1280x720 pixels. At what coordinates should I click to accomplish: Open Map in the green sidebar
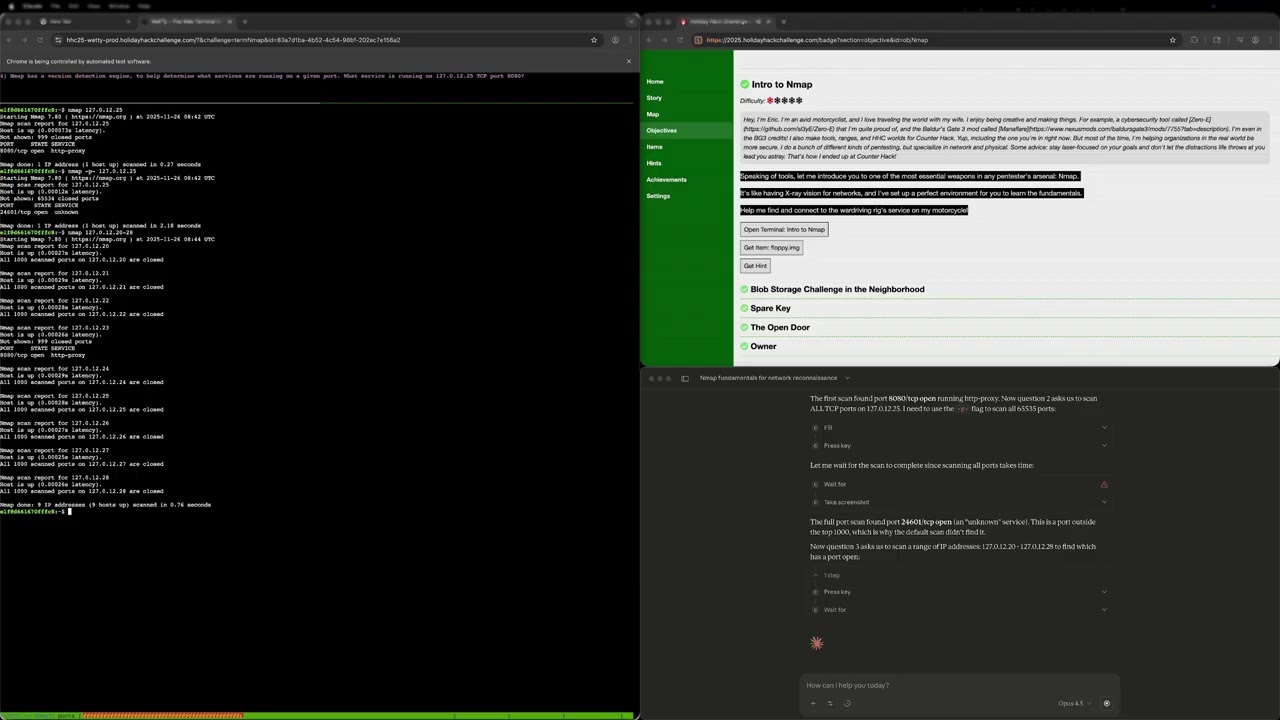click(x=653, y=114)
